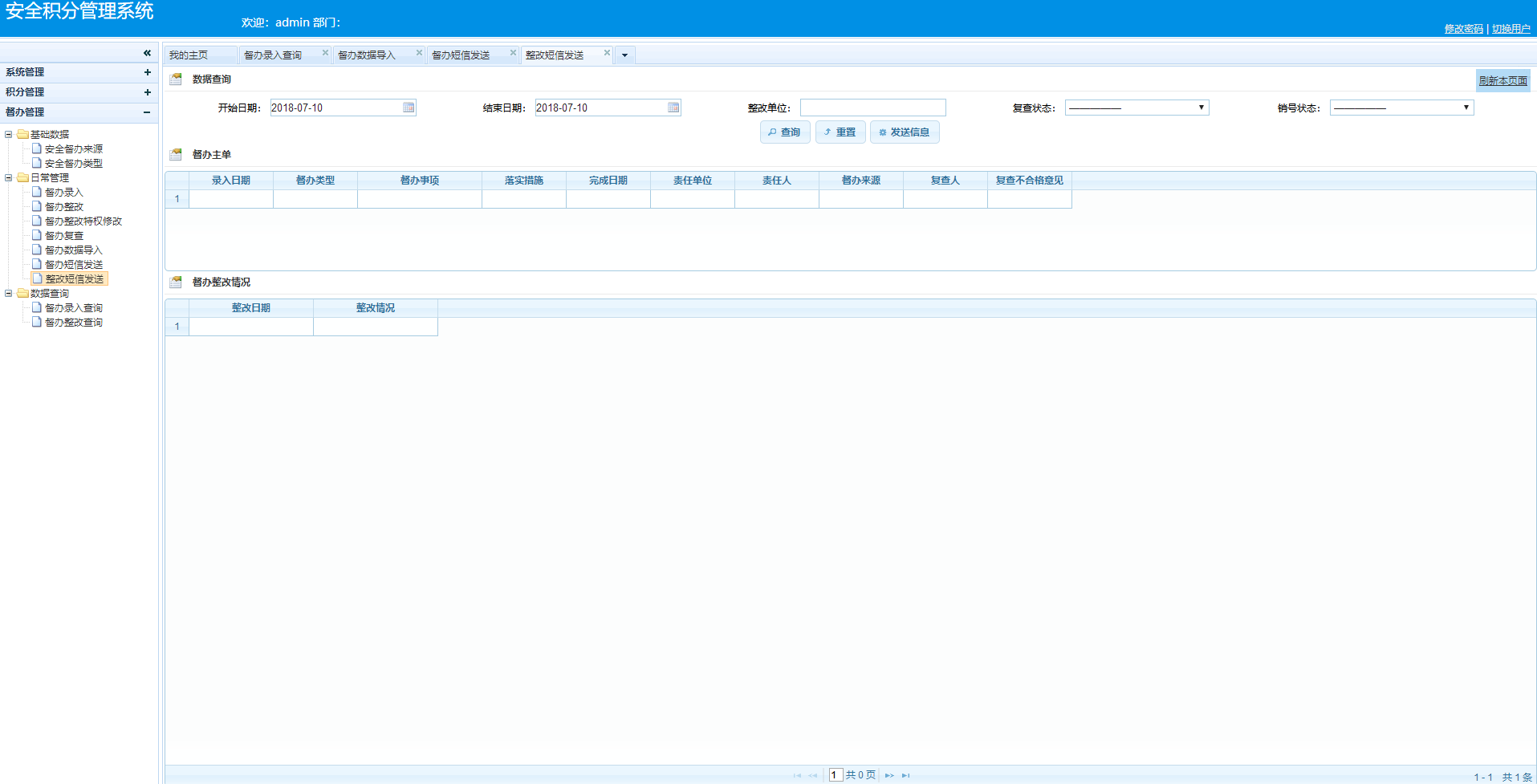Switch to the 我的主页 tab
The image size is (1537, 784).
tap(189, 55)
